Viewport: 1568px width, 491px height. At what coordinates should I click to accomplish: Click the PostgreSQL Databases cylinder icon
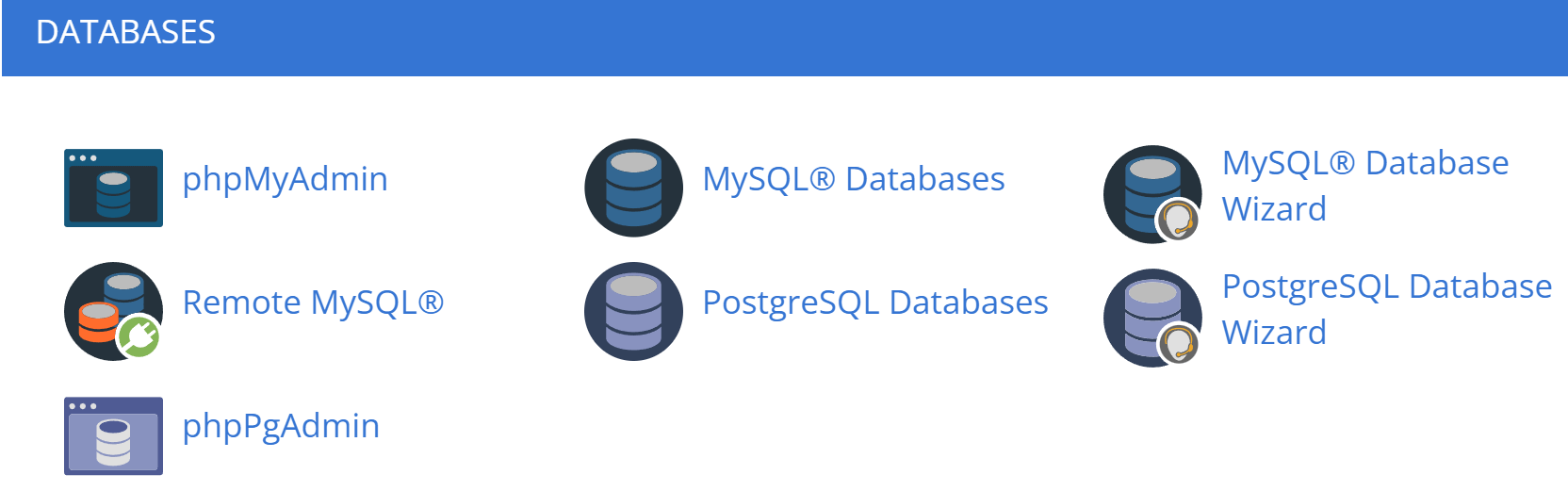click(x=633, y=311)
